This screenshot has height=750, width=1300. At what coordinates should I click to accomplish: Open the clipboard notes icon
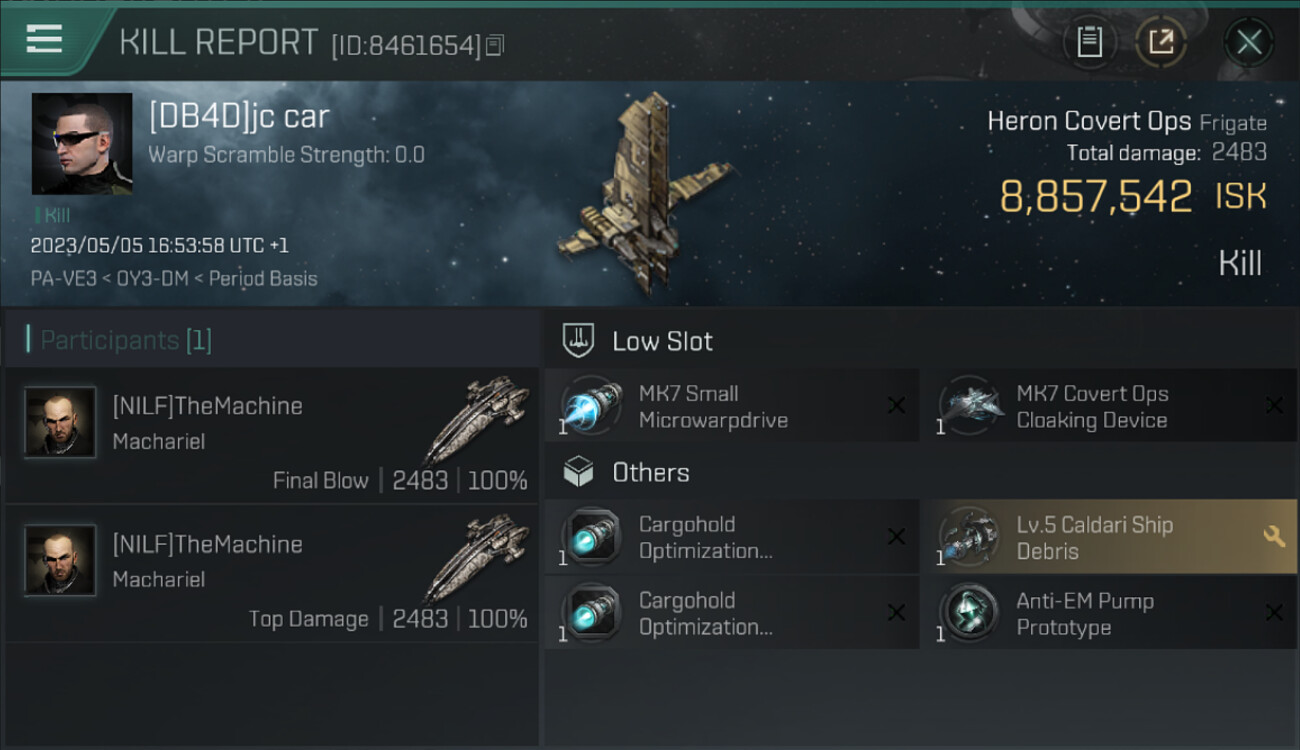pos(1089,42)
